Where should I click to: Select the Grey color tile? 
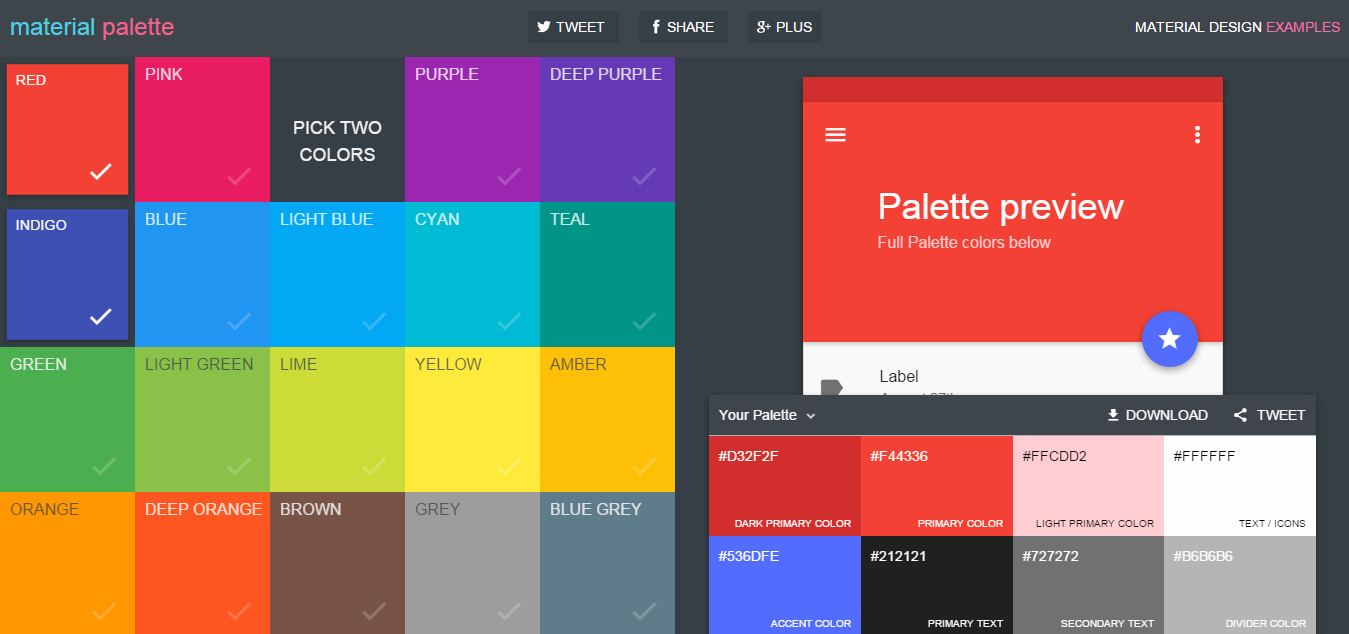coord(472,563)
